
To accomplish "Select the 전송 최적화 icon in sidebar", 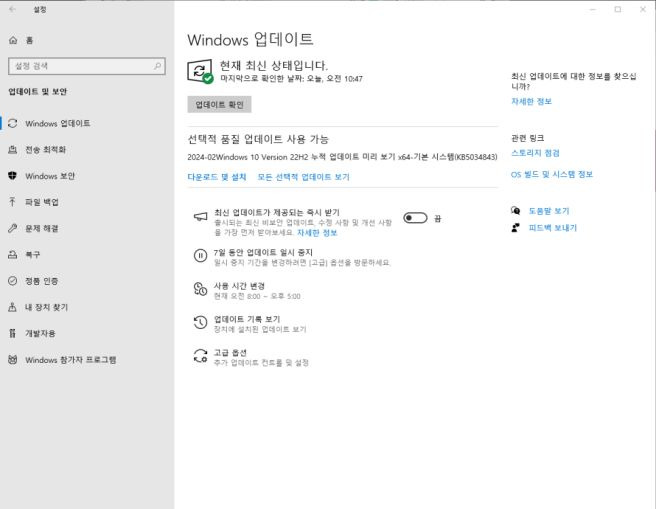I will 13,150.
